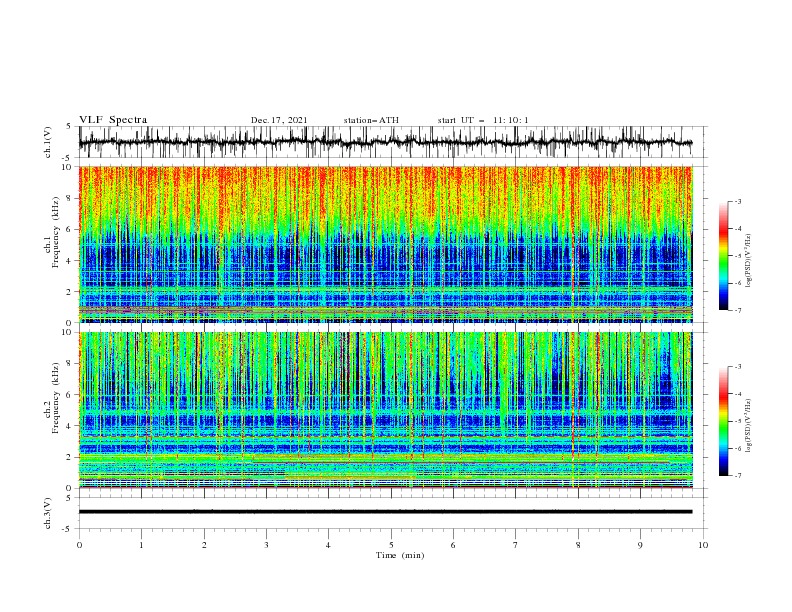Click the "ch.1(V)" waveform axis label

click(47, 142)
